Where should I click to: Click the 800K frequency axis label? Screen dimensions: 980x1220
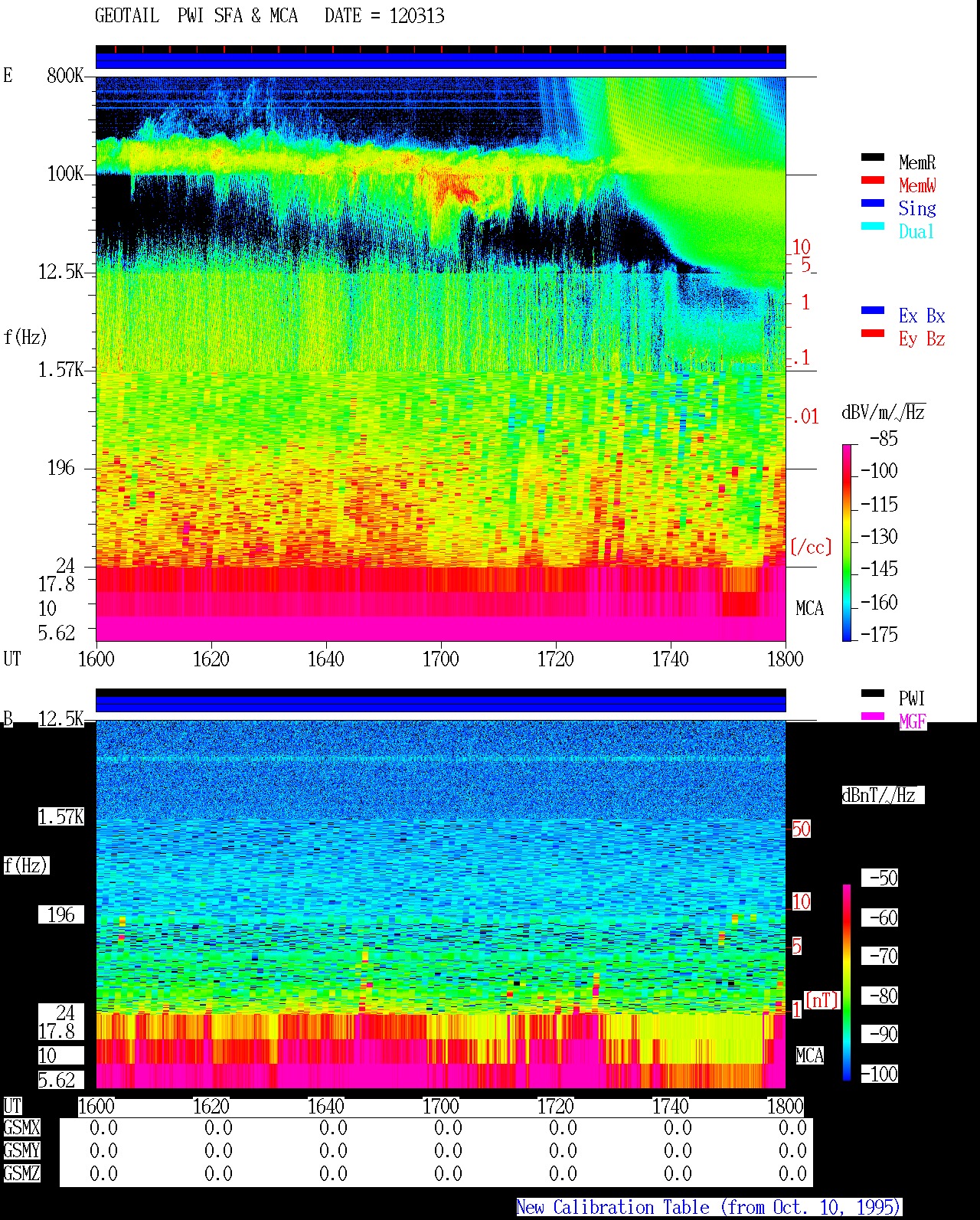click(x=65, y=76)
